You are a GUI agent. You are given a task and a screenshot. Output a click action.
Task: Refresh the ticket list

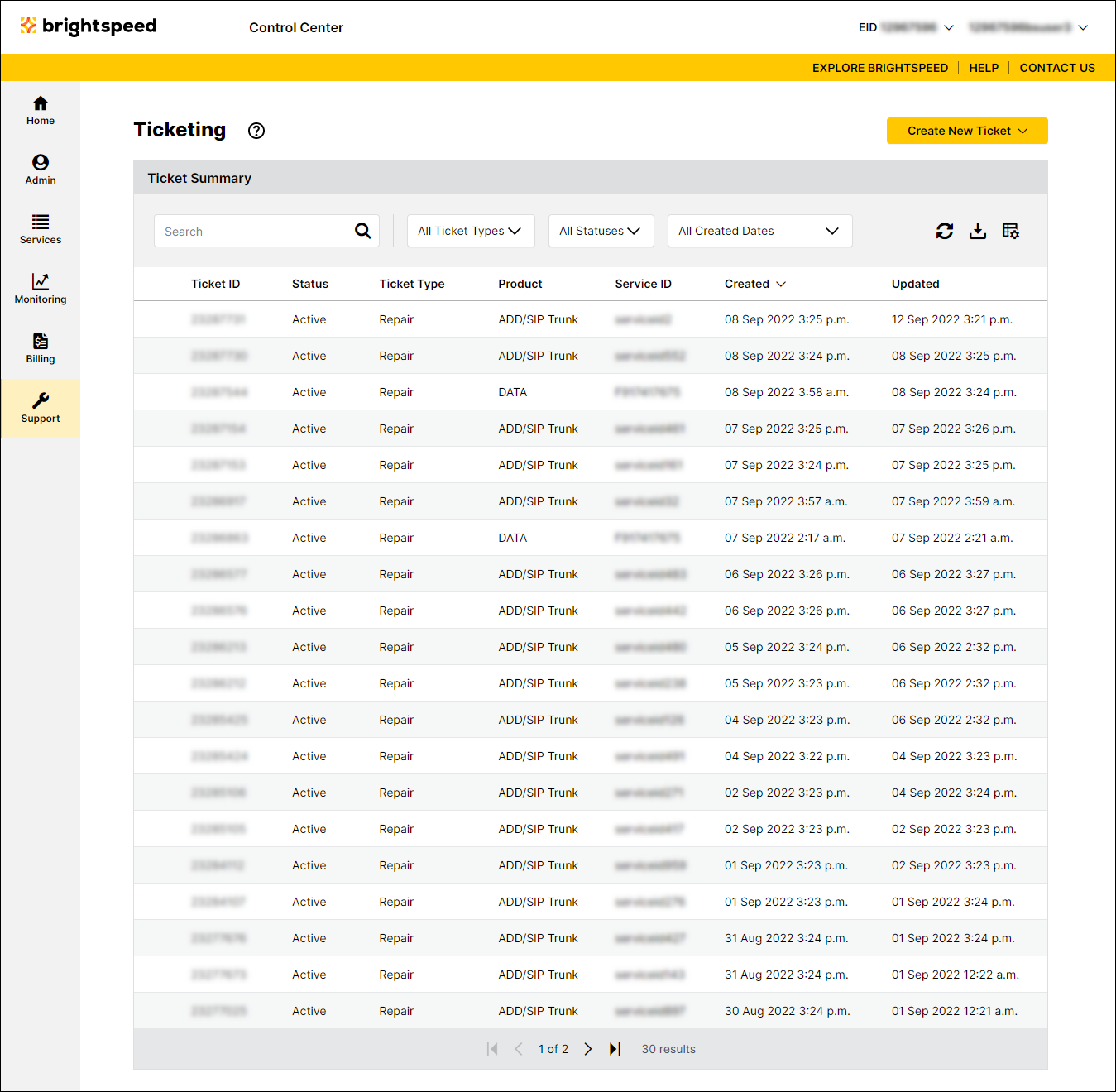click(945, 231)
